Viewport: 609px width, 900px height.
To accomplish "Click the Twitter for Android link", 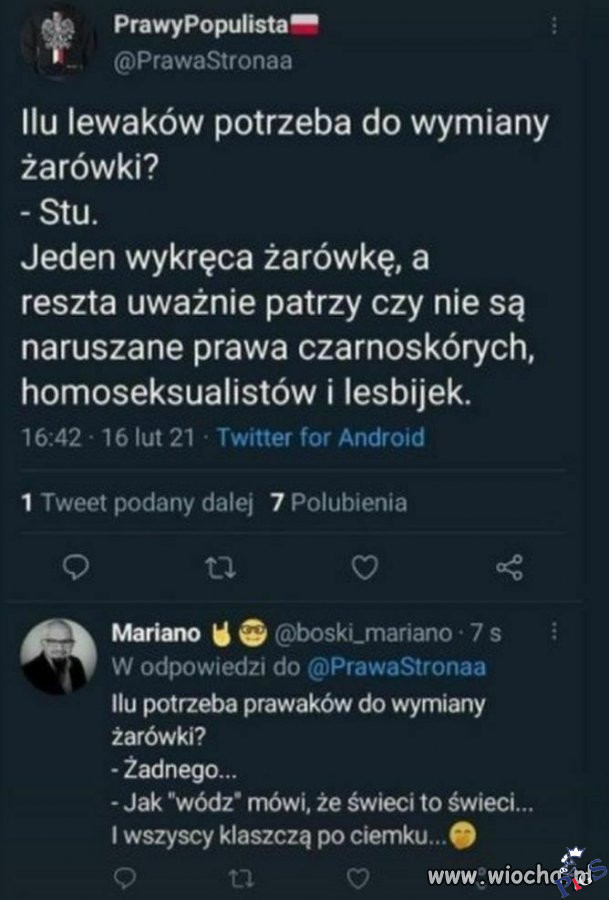I will (x=320, y=437).
